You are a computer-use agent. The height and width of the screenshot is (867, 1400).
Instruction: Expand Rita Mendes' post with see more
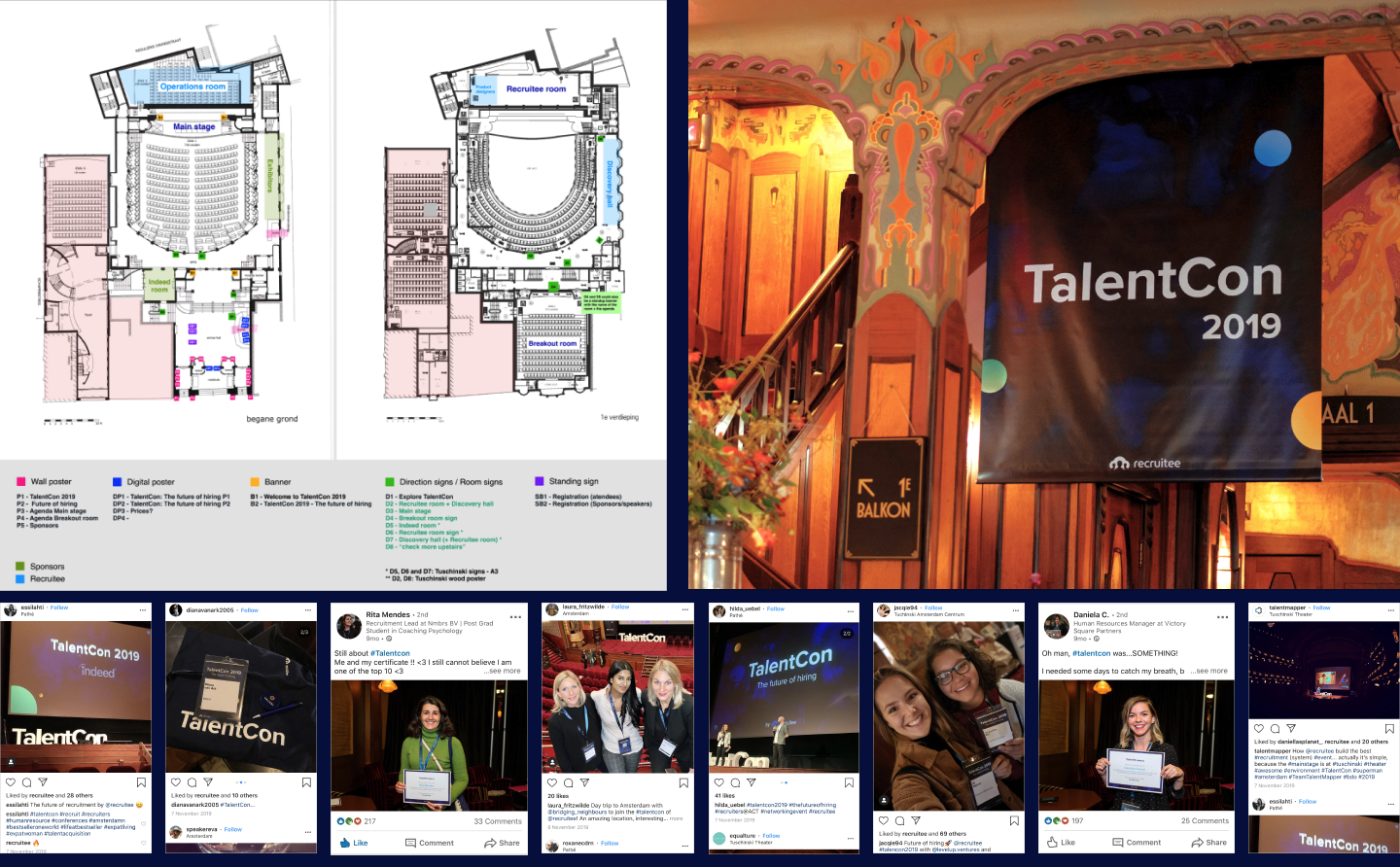pos(505,671)
